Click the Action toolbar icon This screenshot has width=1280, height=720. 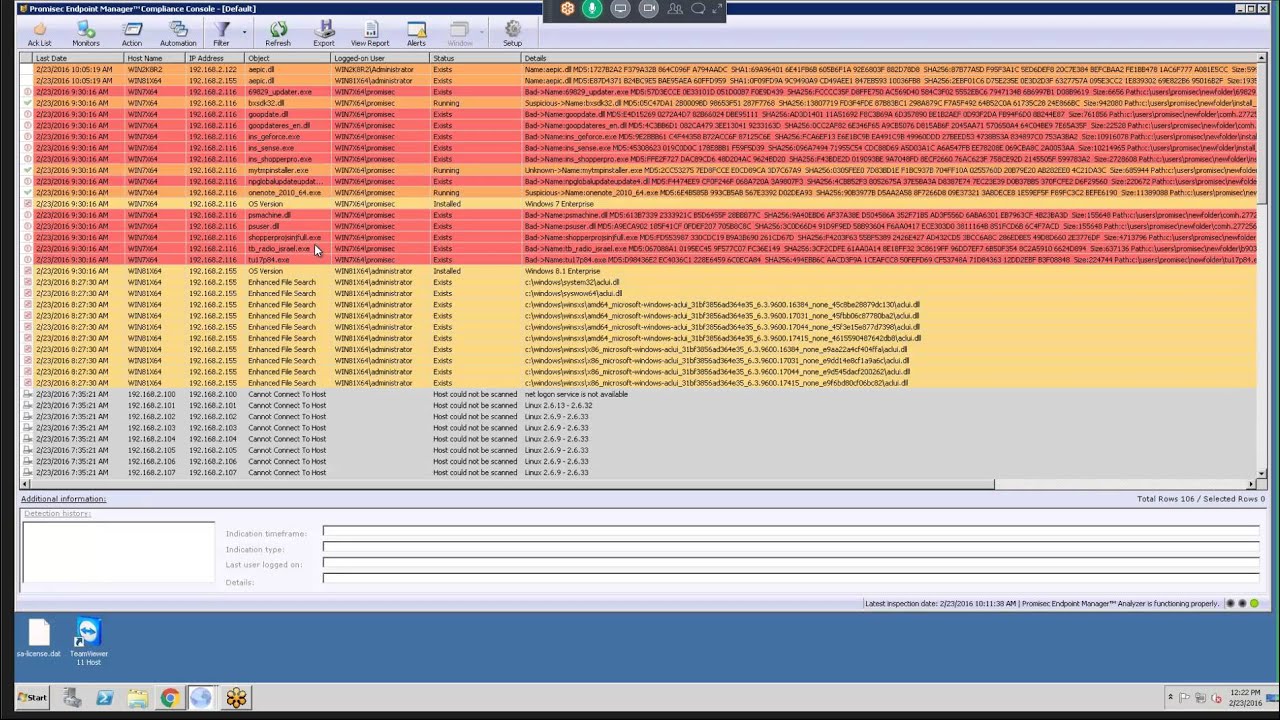(x=132, y=34)
